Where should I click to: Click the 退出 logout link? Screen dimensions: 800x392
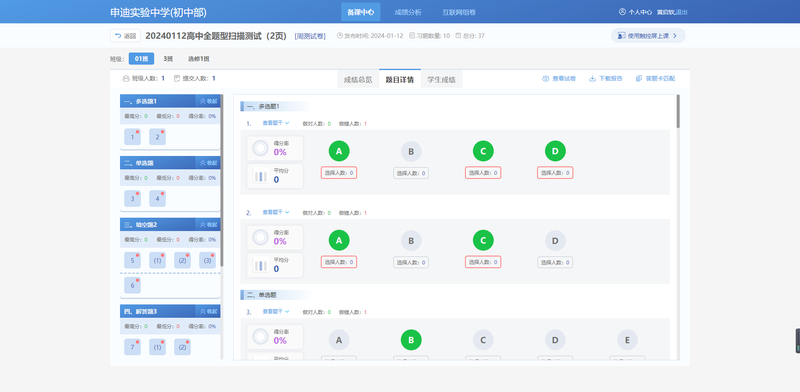[x=682, y=12]
